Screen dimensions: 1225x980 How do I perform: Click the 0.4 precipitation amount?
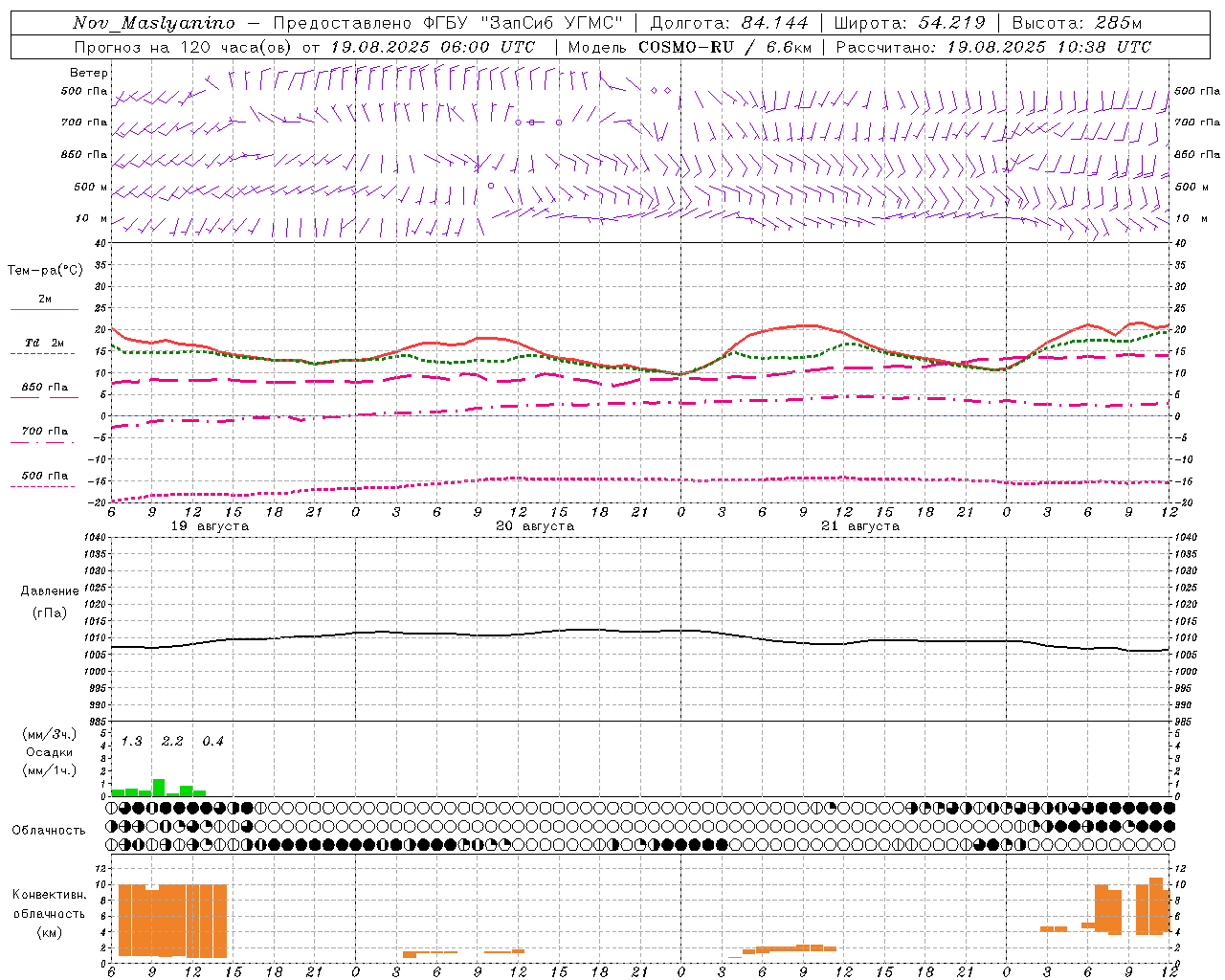click(x=212, y=742)
